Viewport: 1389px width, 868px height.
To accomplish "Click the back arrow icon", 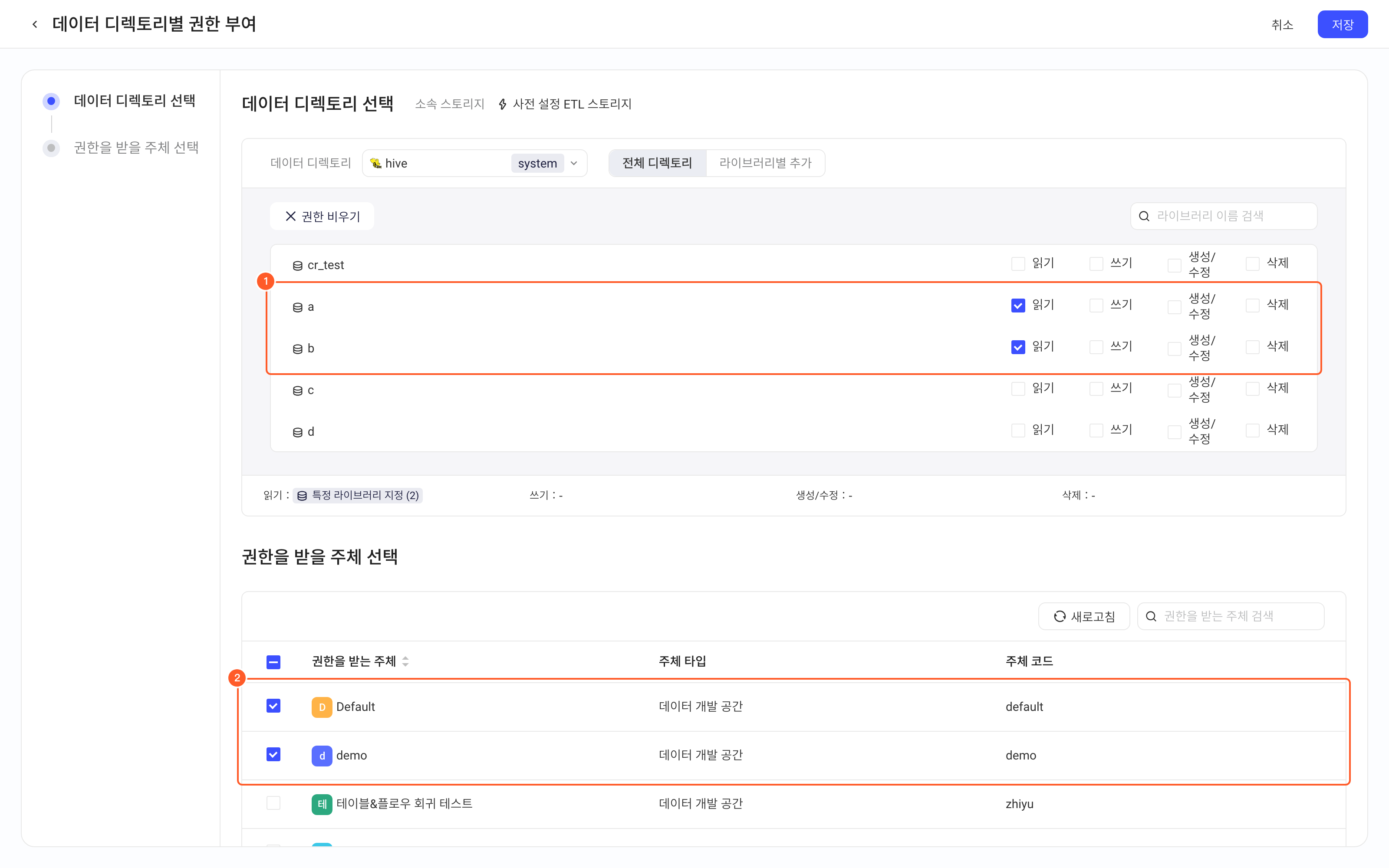I will click(x=35, y=24).
